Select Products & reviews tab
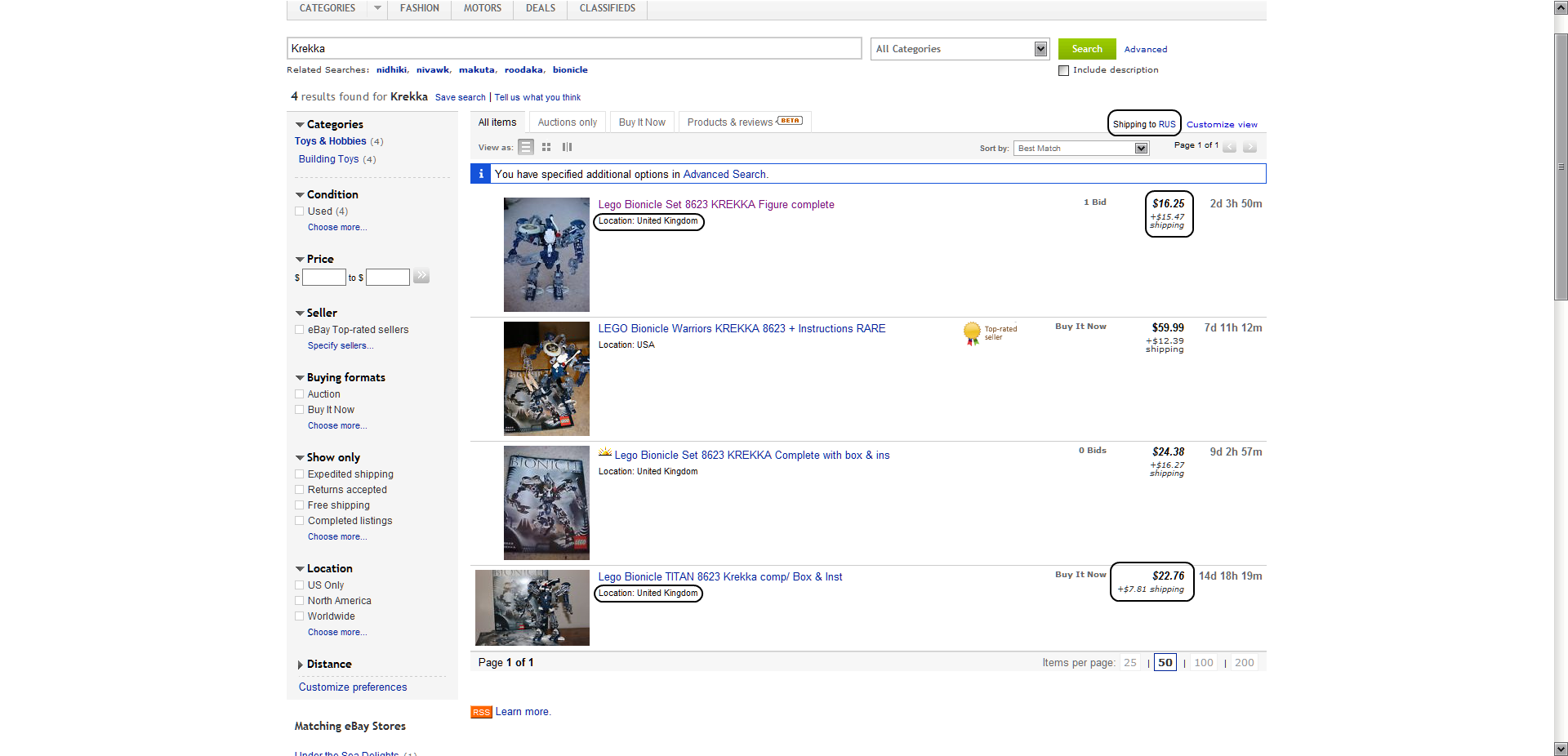The image size is (1568, 756). [x=744, y=122]
